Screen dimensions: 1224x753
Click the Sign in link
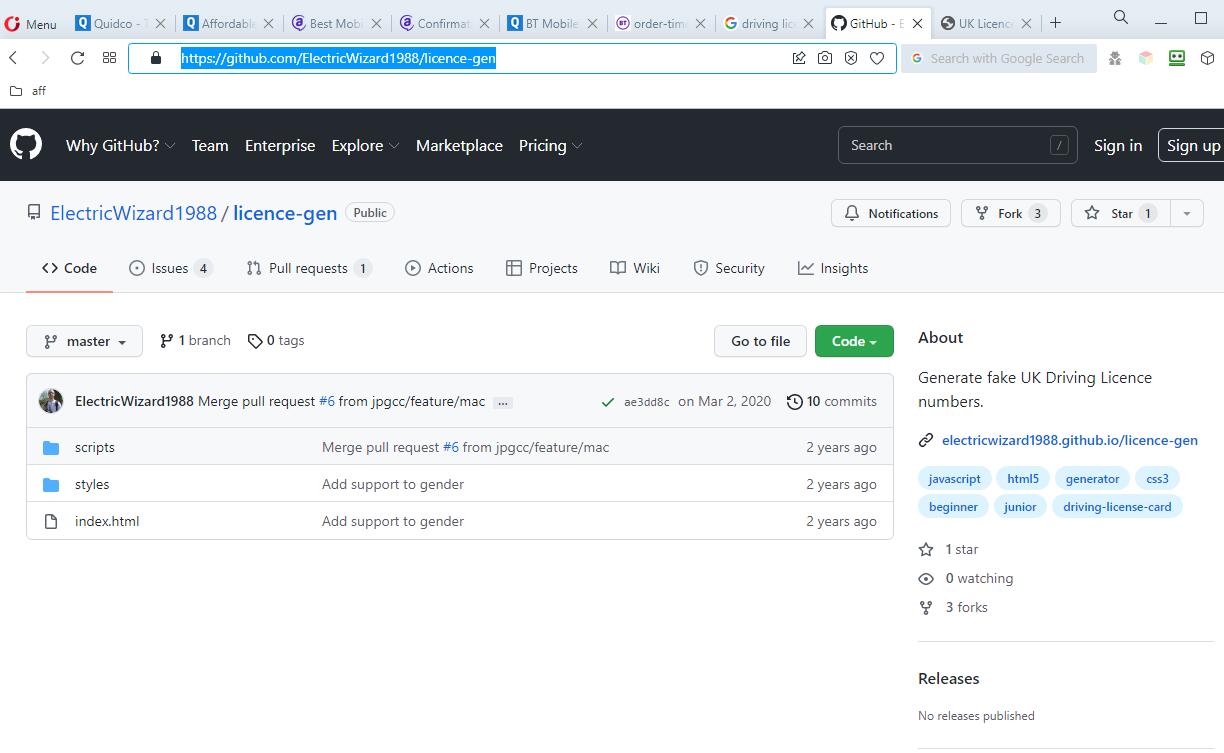click(x=1118, y=145)
